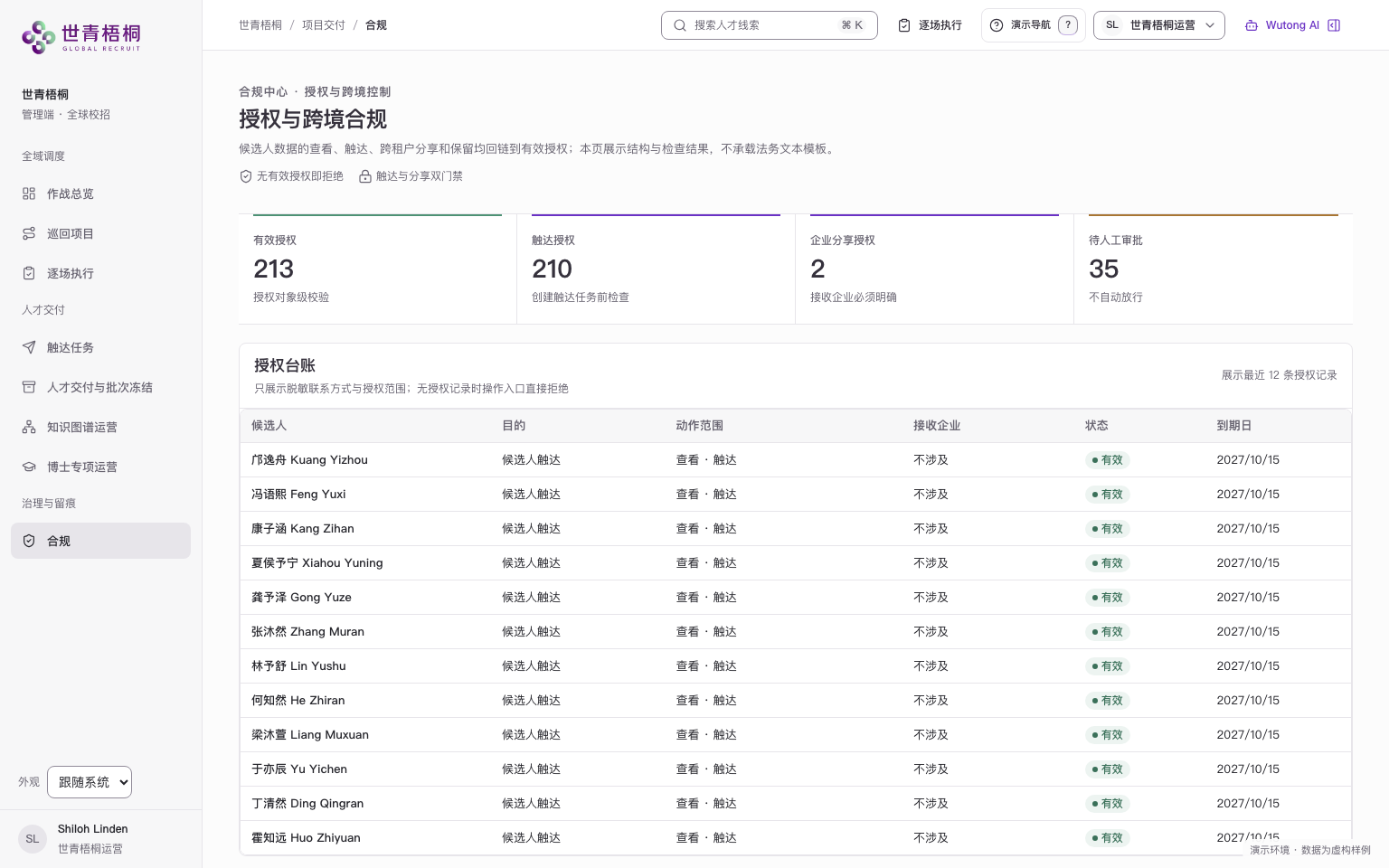The width and height of the screenshot is (1389, 868).
Task: Click the search magnifier icon in top bar
Action: pyautogui.click(x=680, y=25)
